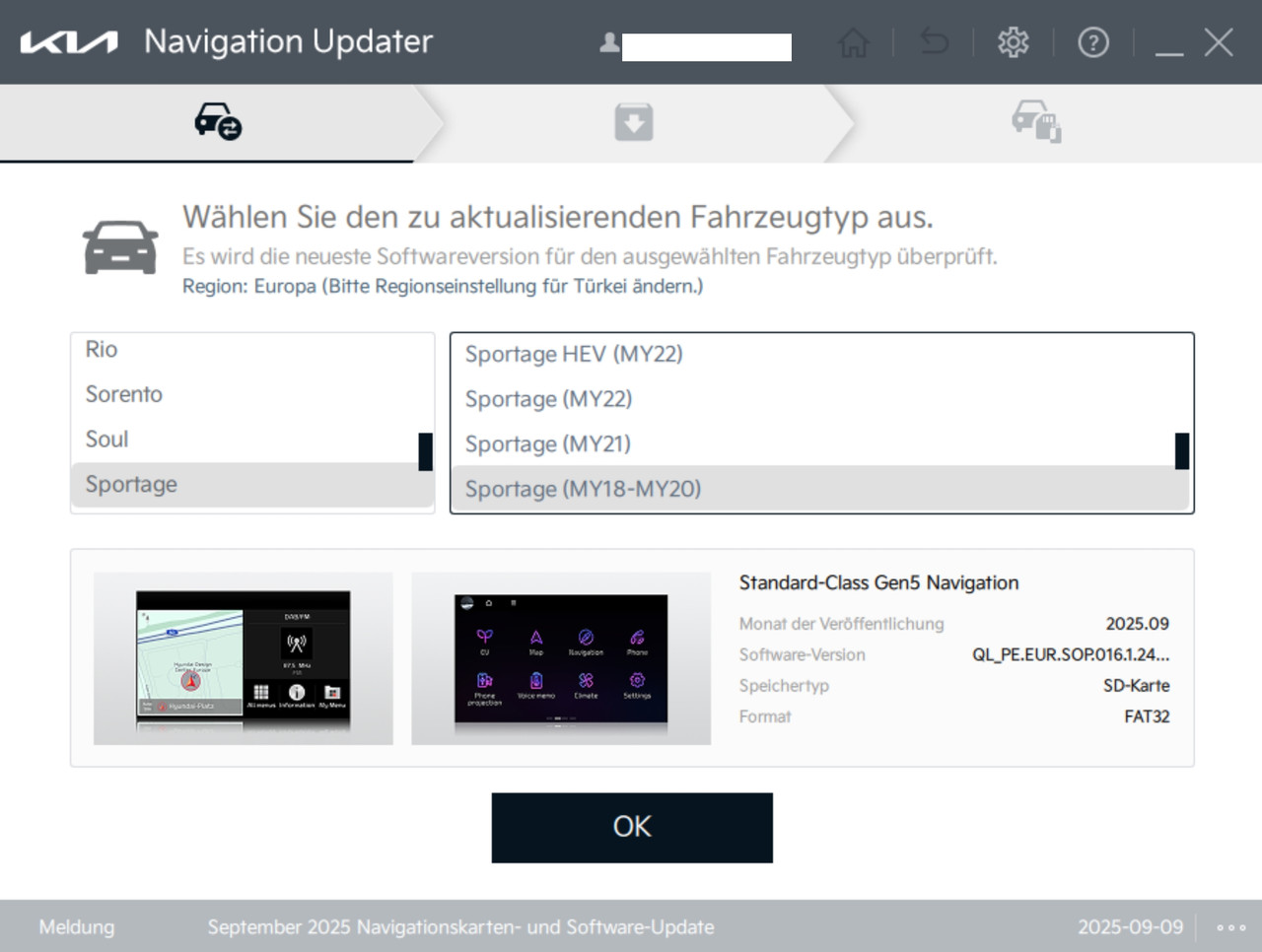Open the Home screen via the house icon
The image size is (1262, 952).
(853, 41)
